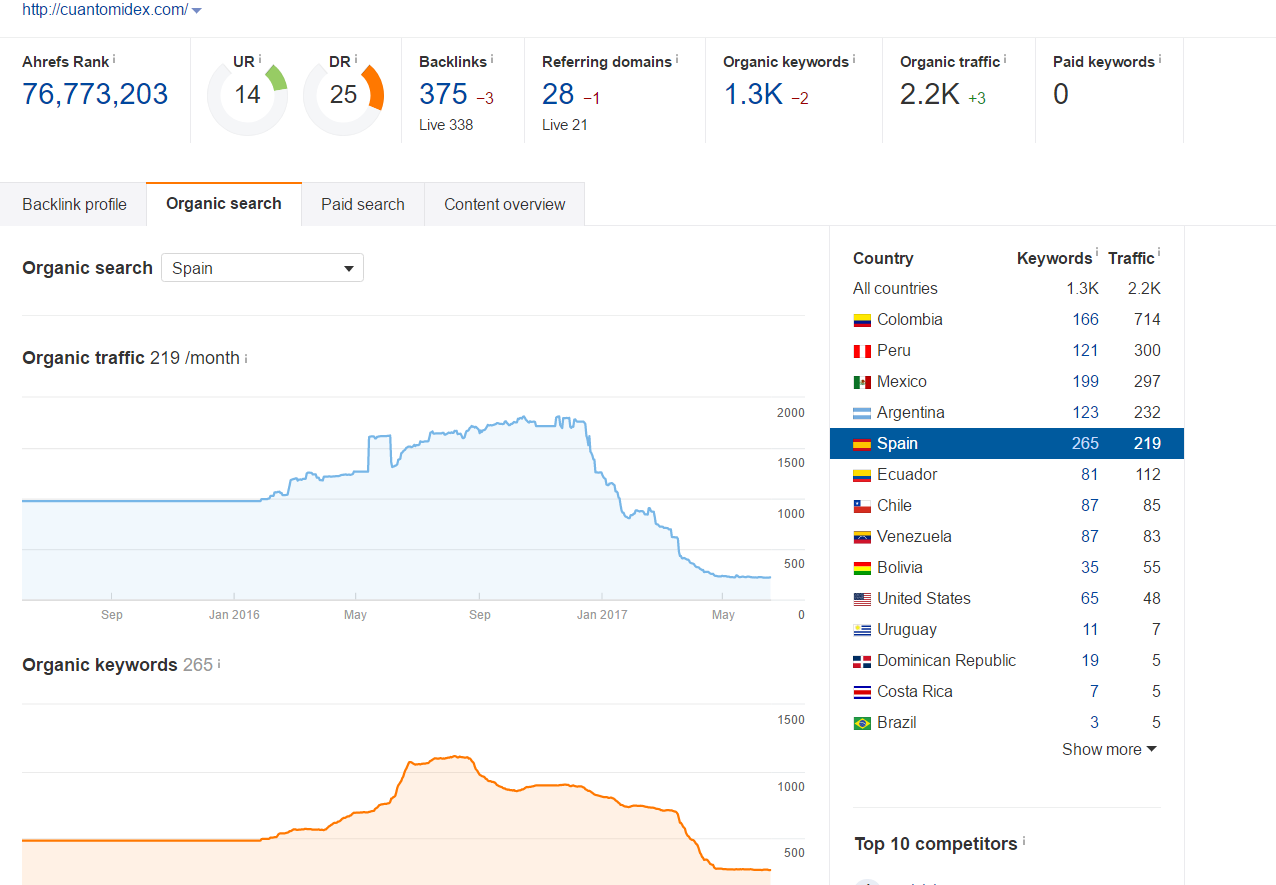This screenshot has width=1276, height=885.
Task: Click the Organic keywords value 1.3K
Action: pos(753,94)
